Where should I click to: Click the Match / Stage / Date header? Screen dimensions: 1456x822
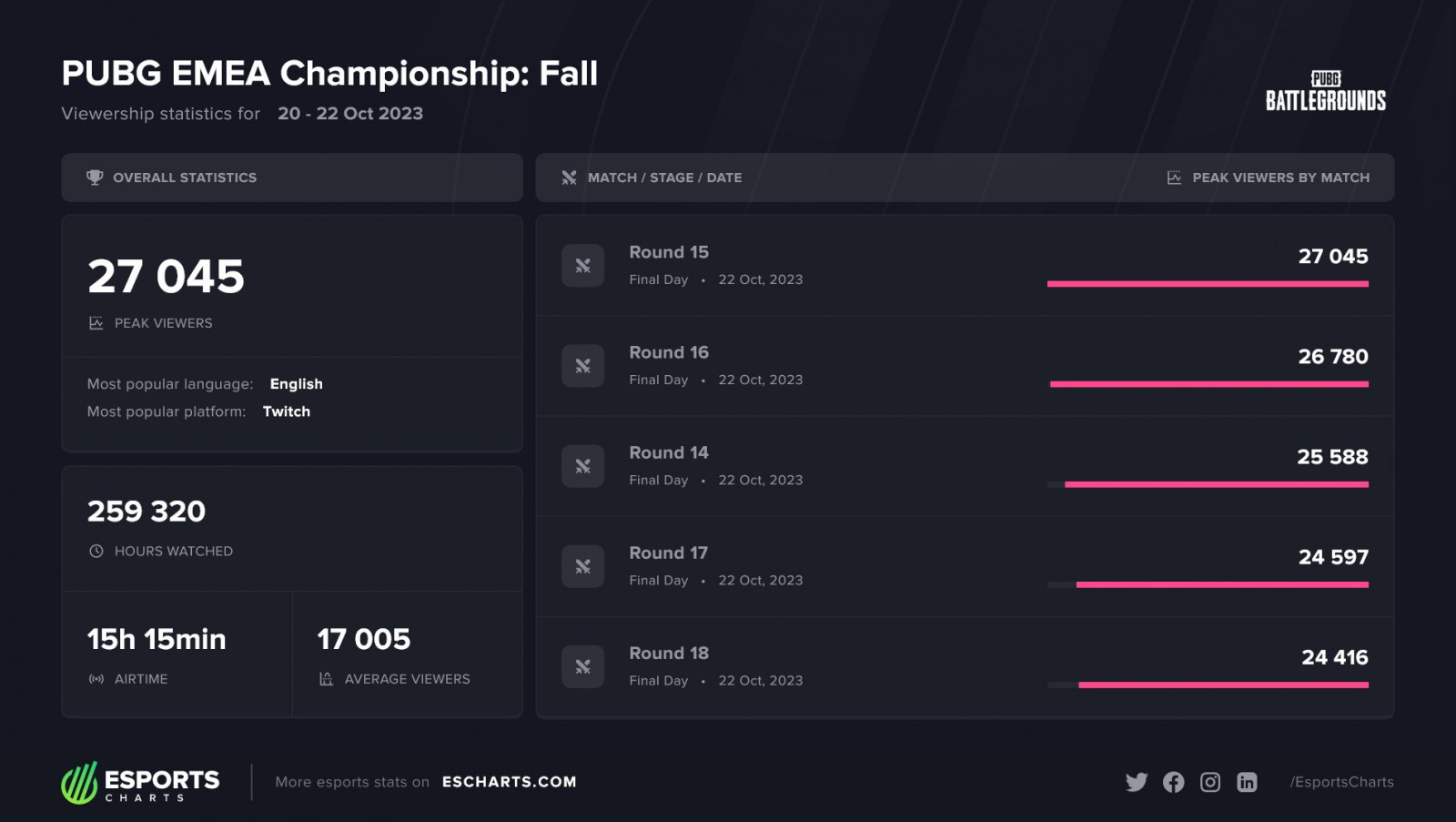pos(664,178)
